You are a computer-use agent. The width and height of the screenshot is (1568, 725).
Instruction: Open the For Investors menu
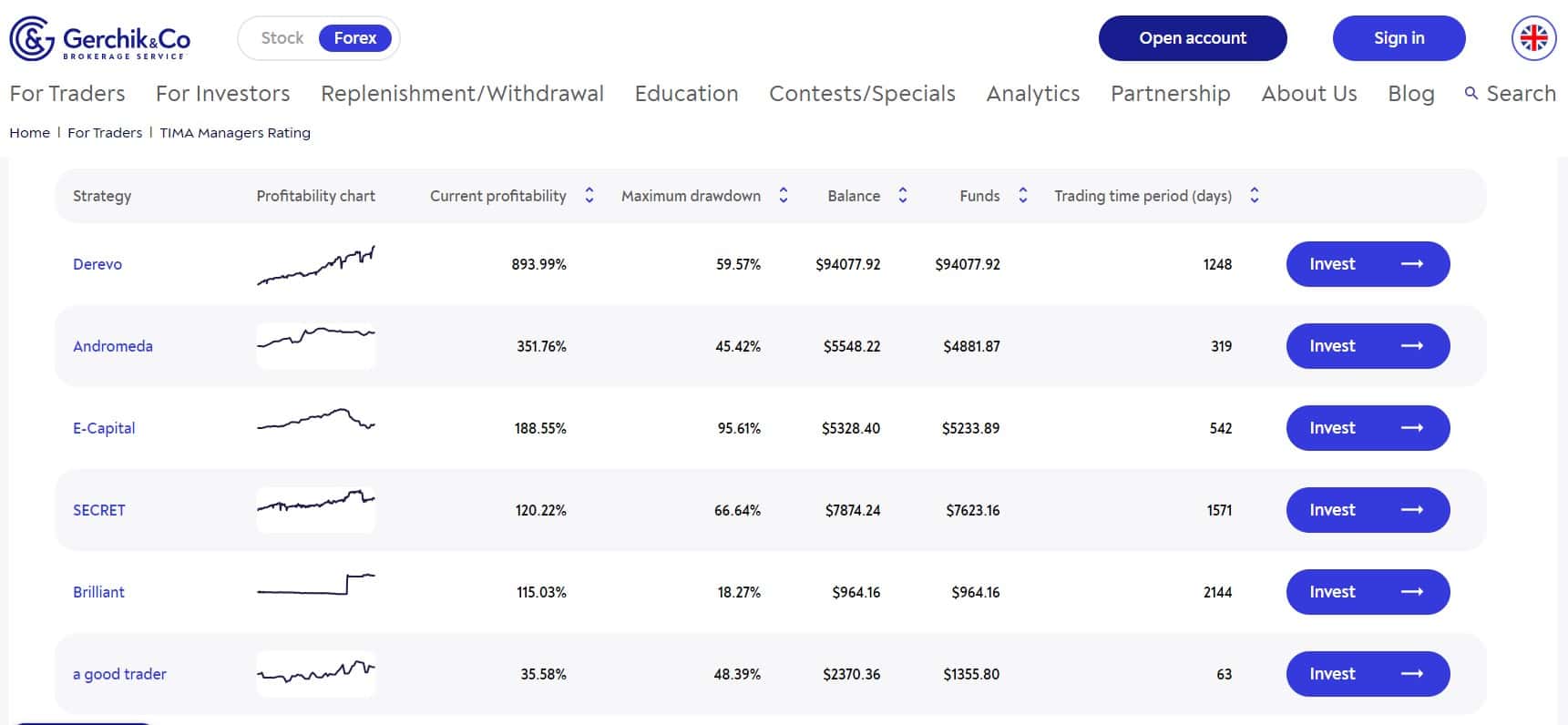tap(223, 93)
